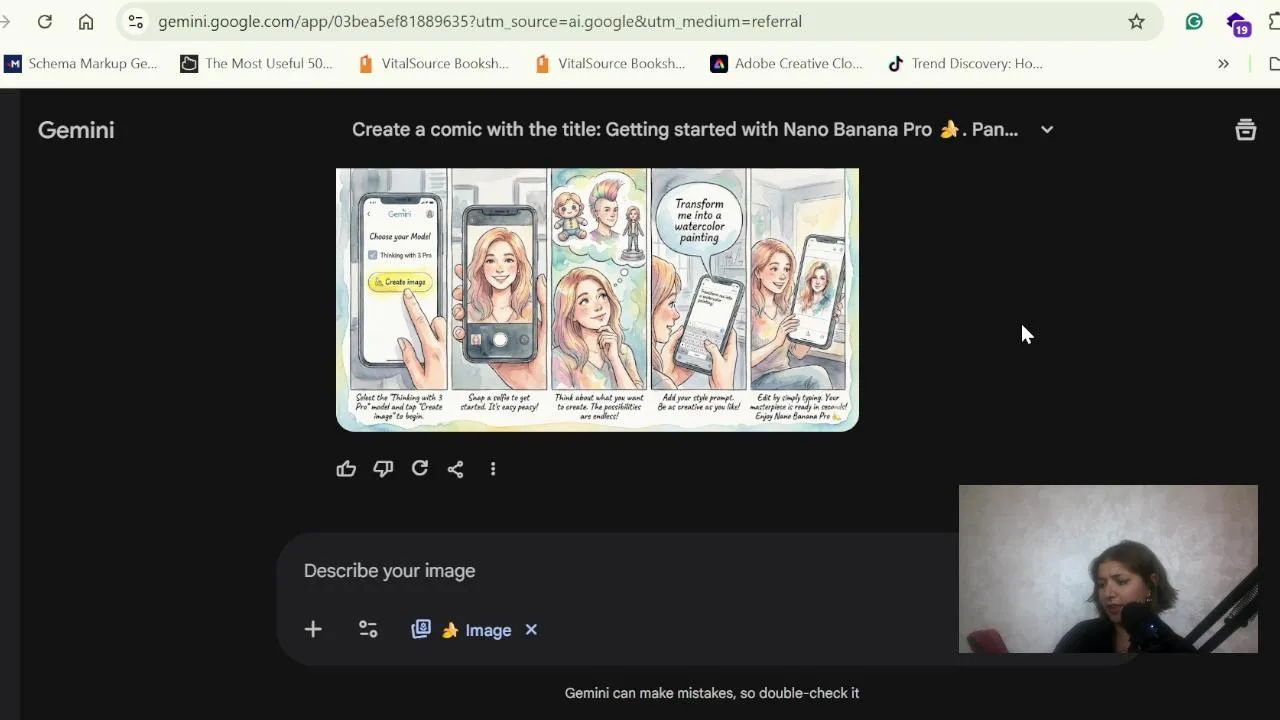This screenshot has height=720, width=1280.
Task: Open the tools settings sliders icon
Action: pos(368,629)
